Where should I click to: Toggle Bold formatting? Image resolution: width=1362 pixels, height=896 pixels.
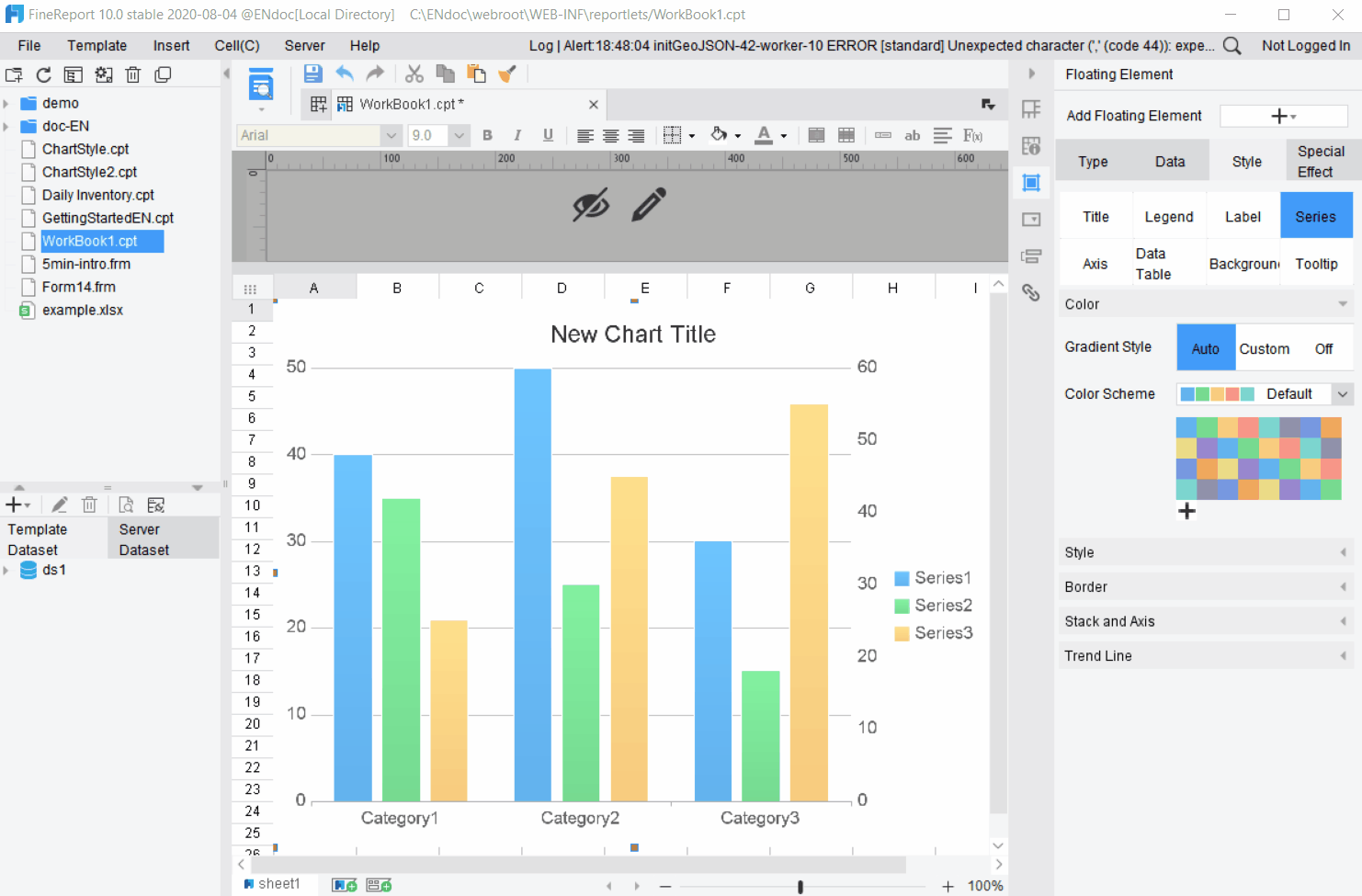point(488,136)
